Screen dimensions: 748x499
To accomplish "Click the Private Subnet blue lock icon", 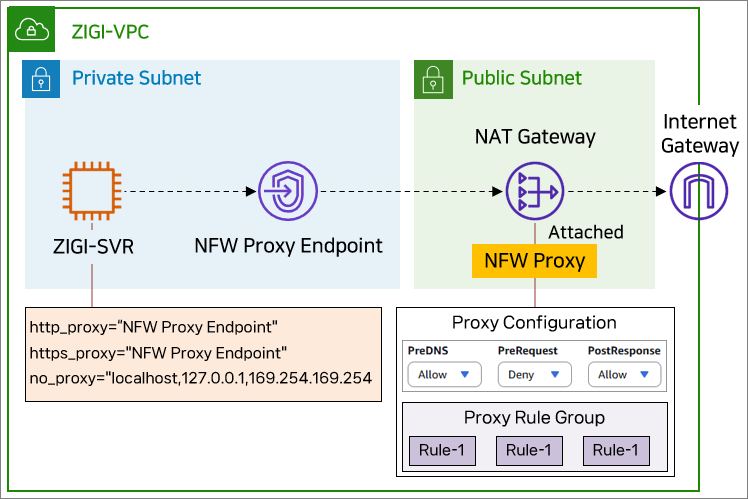I will click(41, 79).
